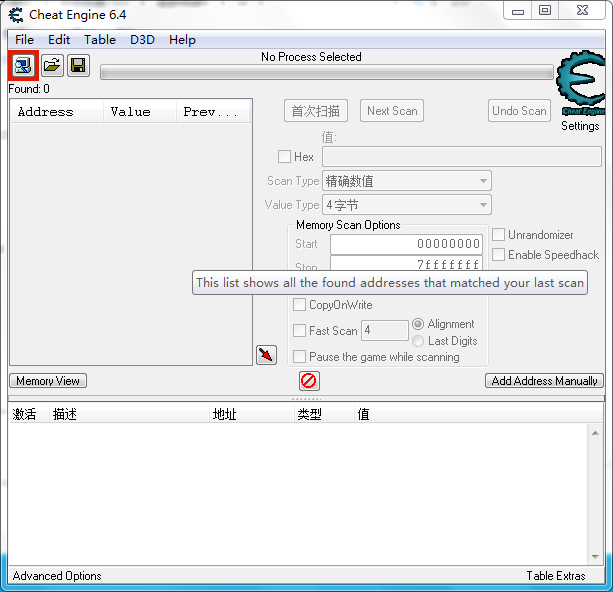Click the value input field
Screen dimensions: 613x592
click(x=462, y=157)
